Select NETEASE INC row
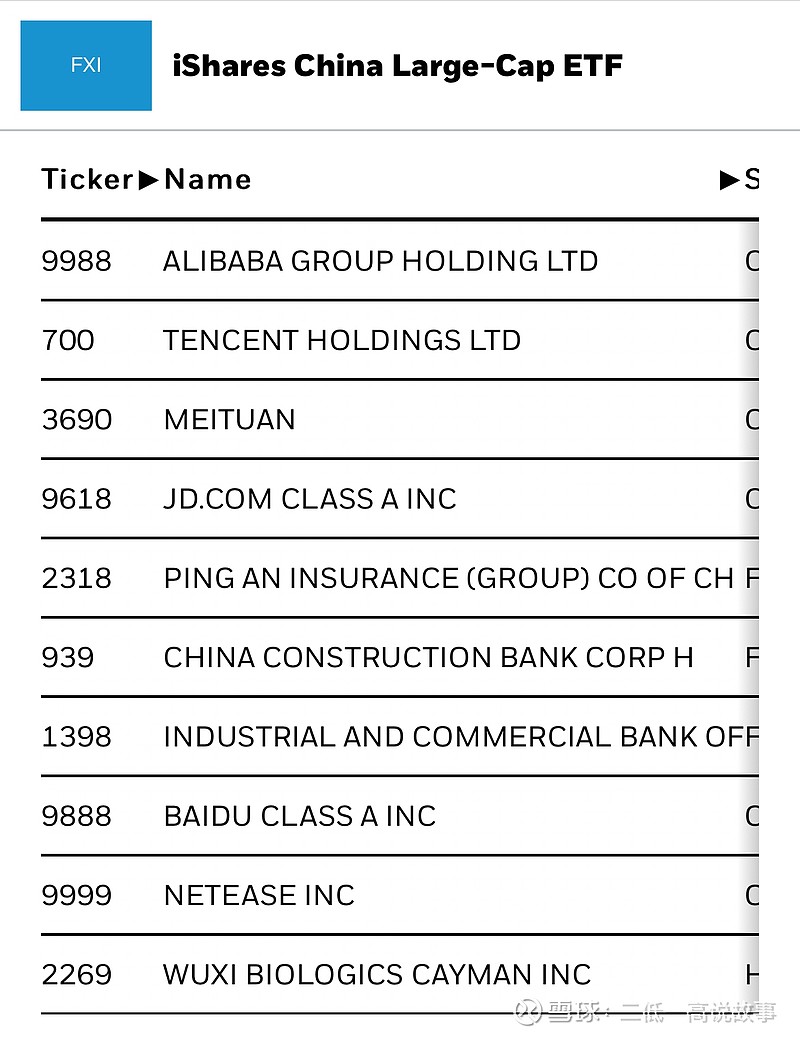This screenshot has width=800, height=1037. (x=258, y=895)
